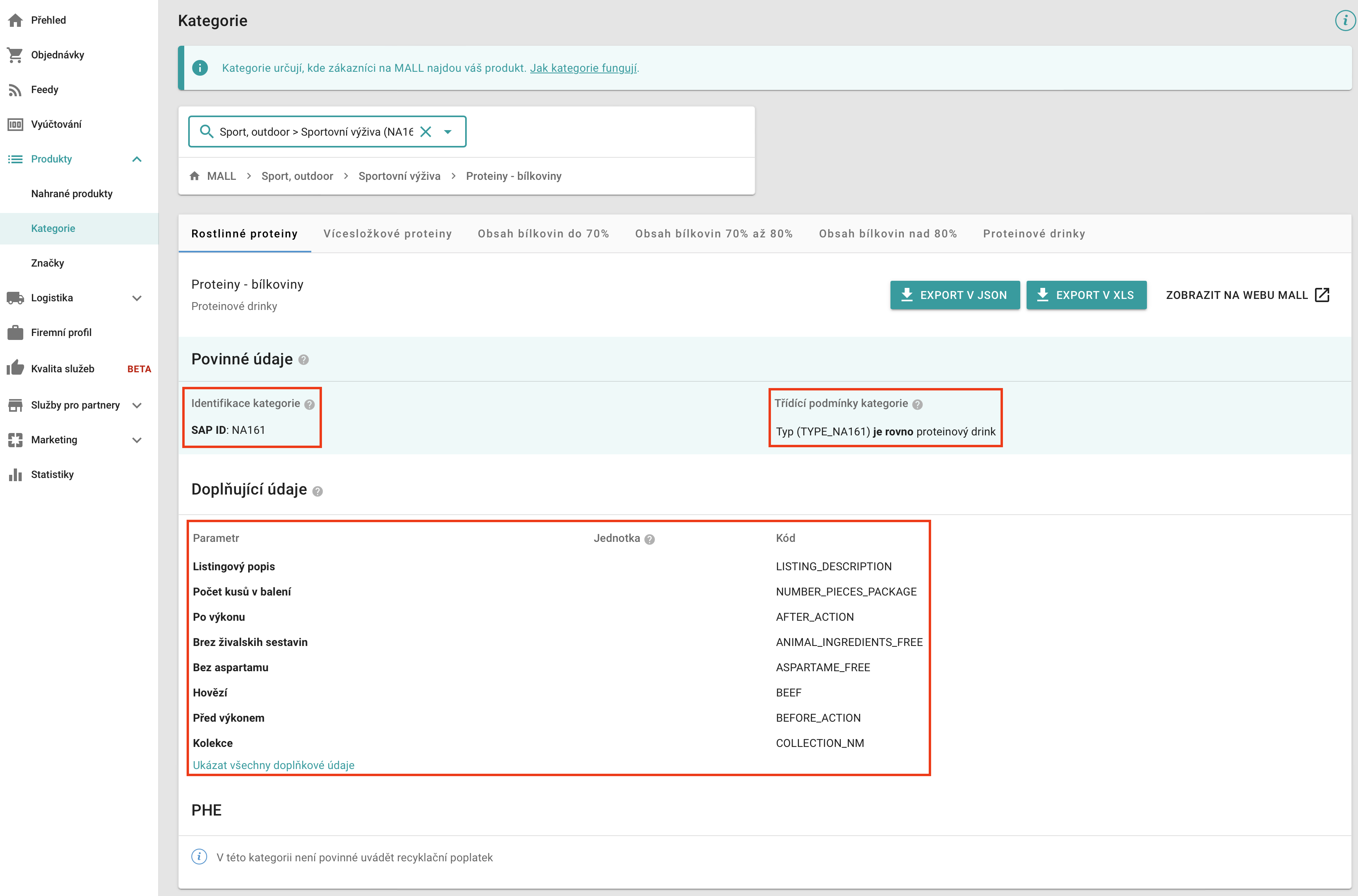Click the help icon next to Povinné údaje
The image size is (1358, 896).
pyautogui.click(x=303, y=360)
